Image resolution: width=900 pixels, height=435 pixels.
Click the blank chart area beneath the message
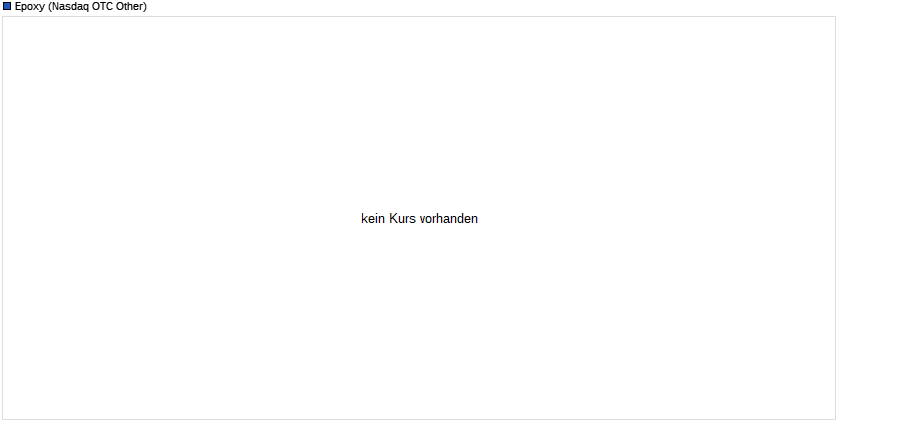(419, 321)
